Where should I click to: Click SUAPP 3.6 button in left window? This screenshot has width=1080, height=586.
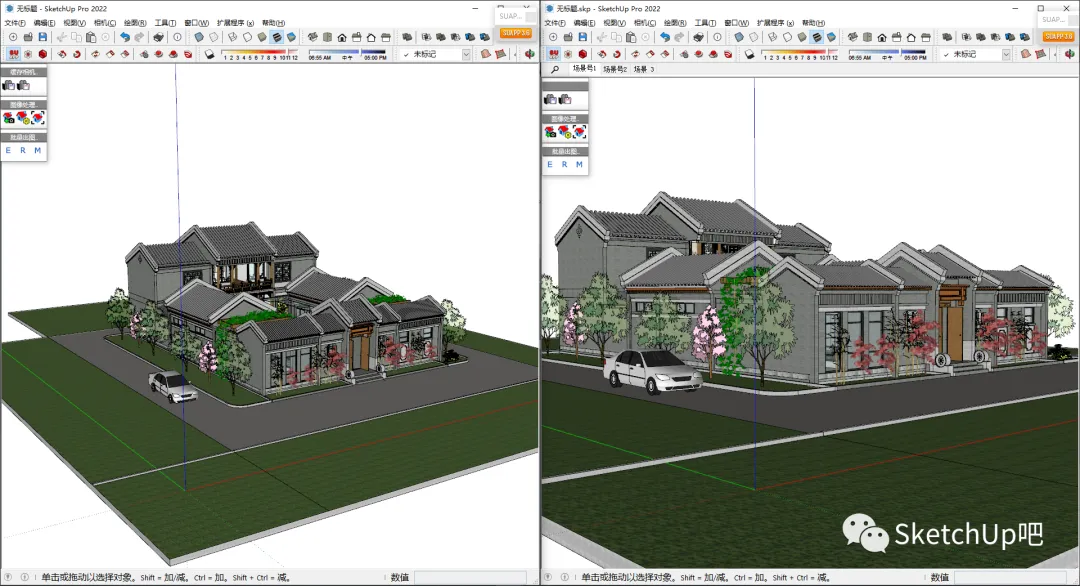tap(516, 33)
